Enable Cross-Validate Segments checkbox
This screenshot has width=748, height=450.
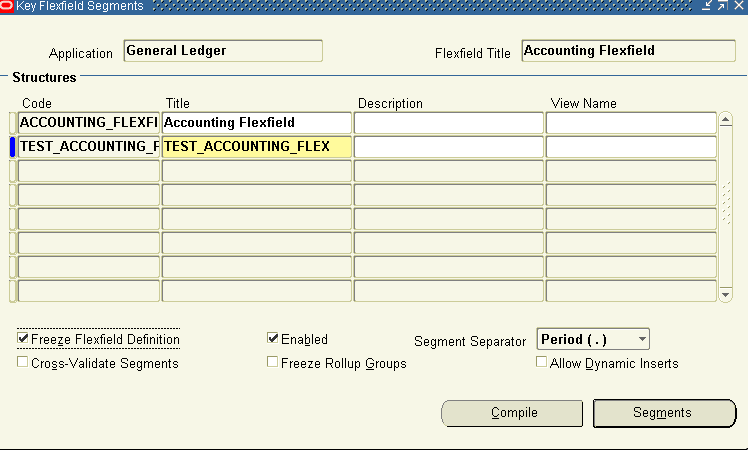pos(22,362)
